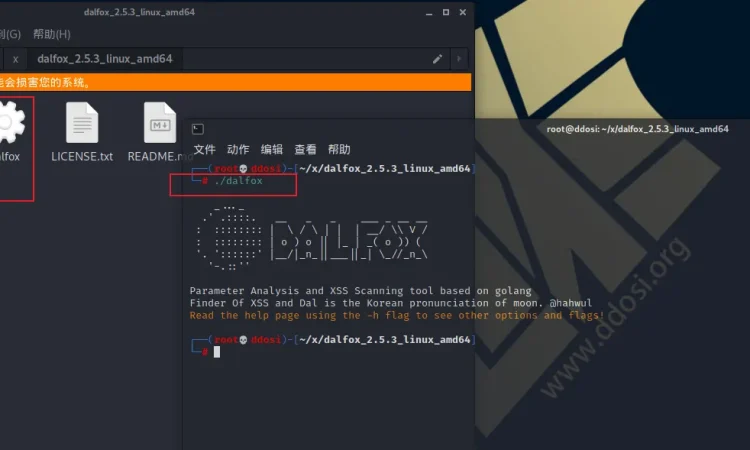Click the 'Parameter Analysis and XSS Scanning' line

360,291
